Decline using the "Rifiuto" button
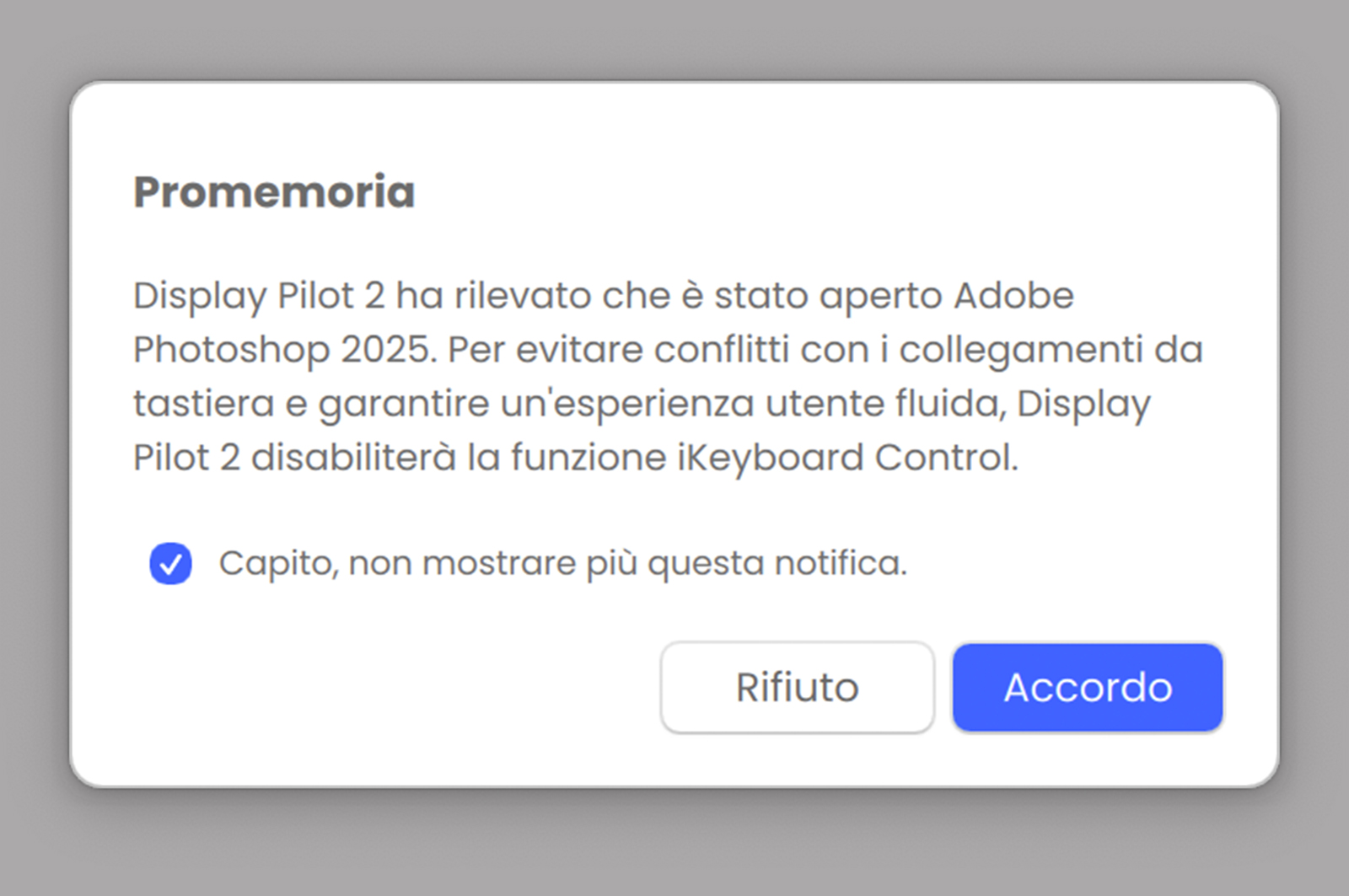Image resolution: width=1349 pixels, height=896 pixels. 797,688
